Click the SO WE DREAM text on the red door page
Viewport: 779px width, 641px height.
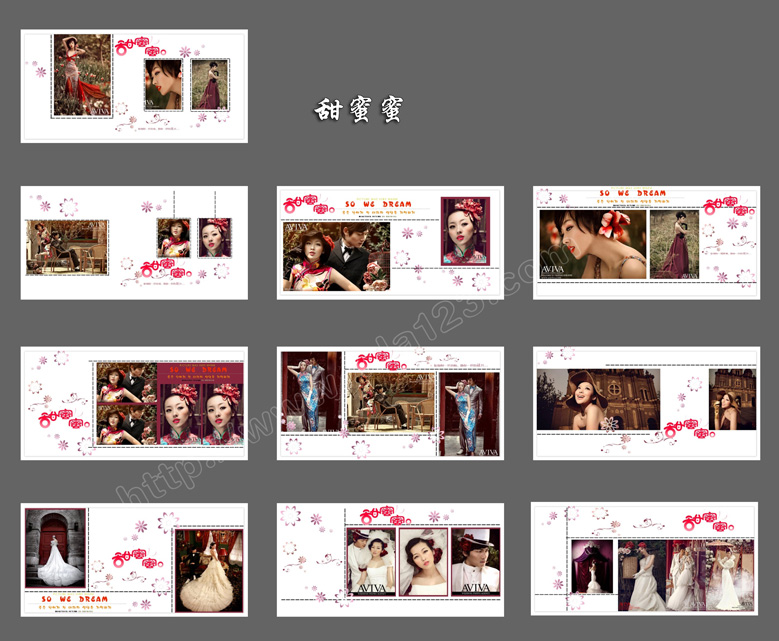[75, 599]
